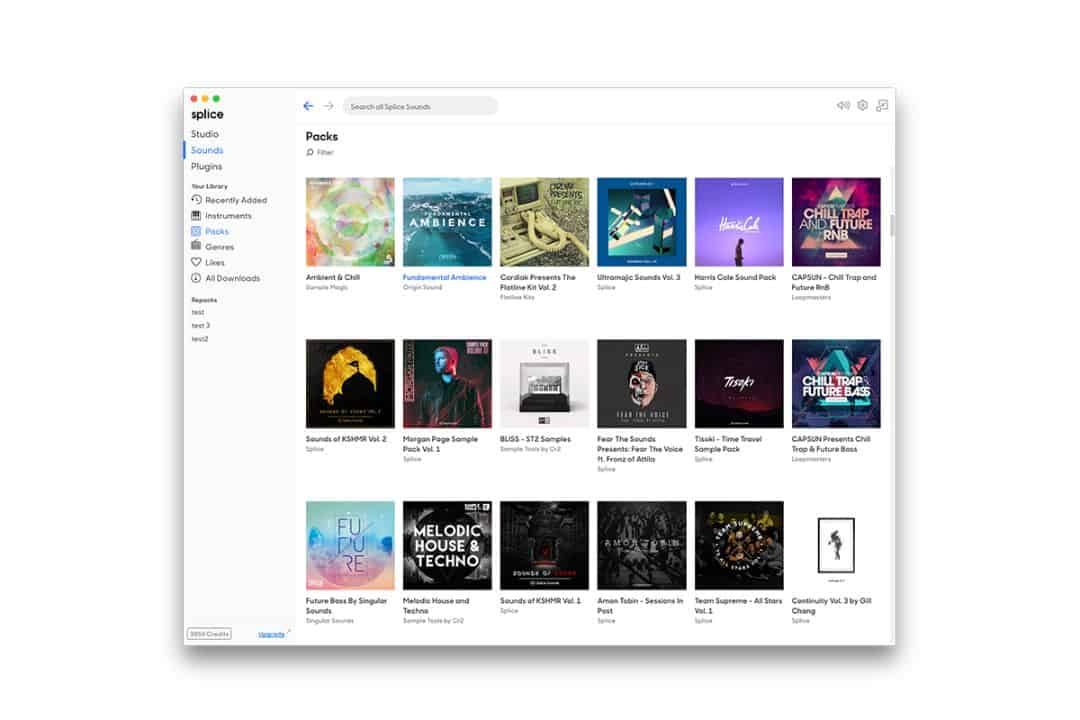Open Fear The Sounds pack cover

tap(641, 384)
